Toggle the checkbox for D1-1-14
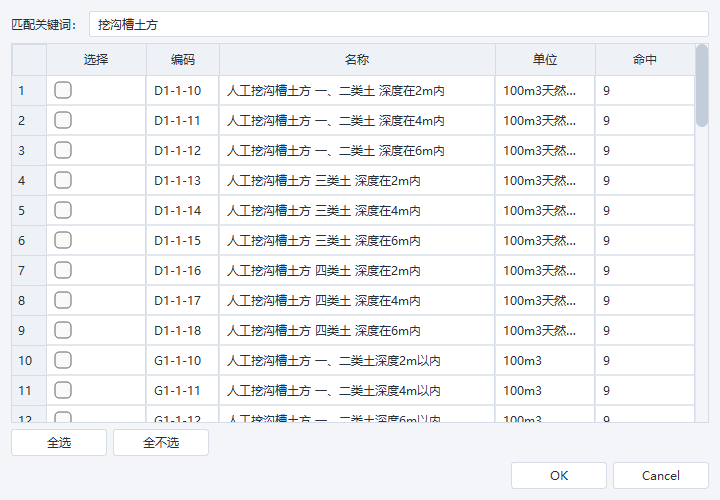 click(x=63, y=210)
